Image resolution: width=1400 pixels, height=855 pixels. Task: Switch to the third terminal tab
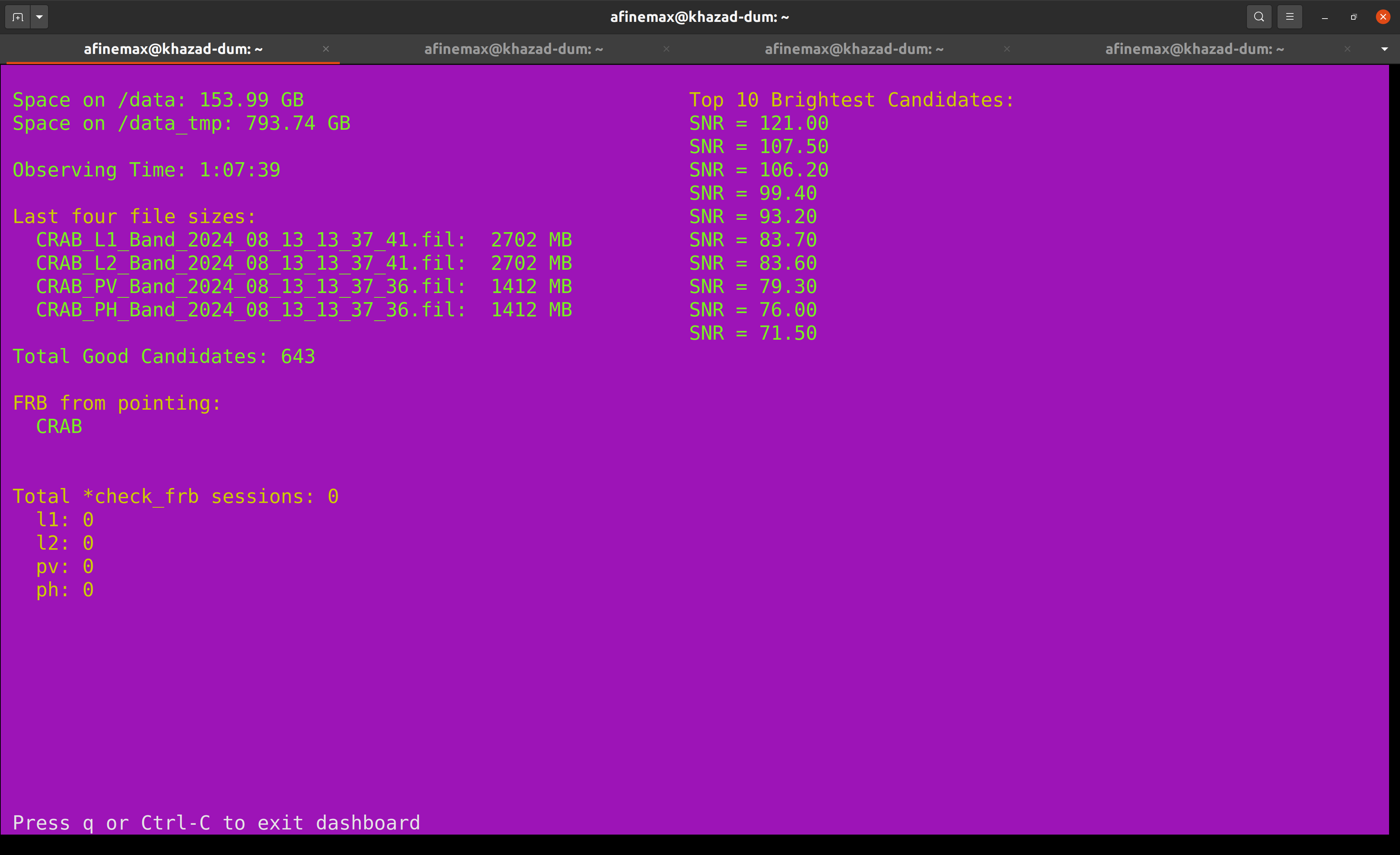tap(854, 49)
